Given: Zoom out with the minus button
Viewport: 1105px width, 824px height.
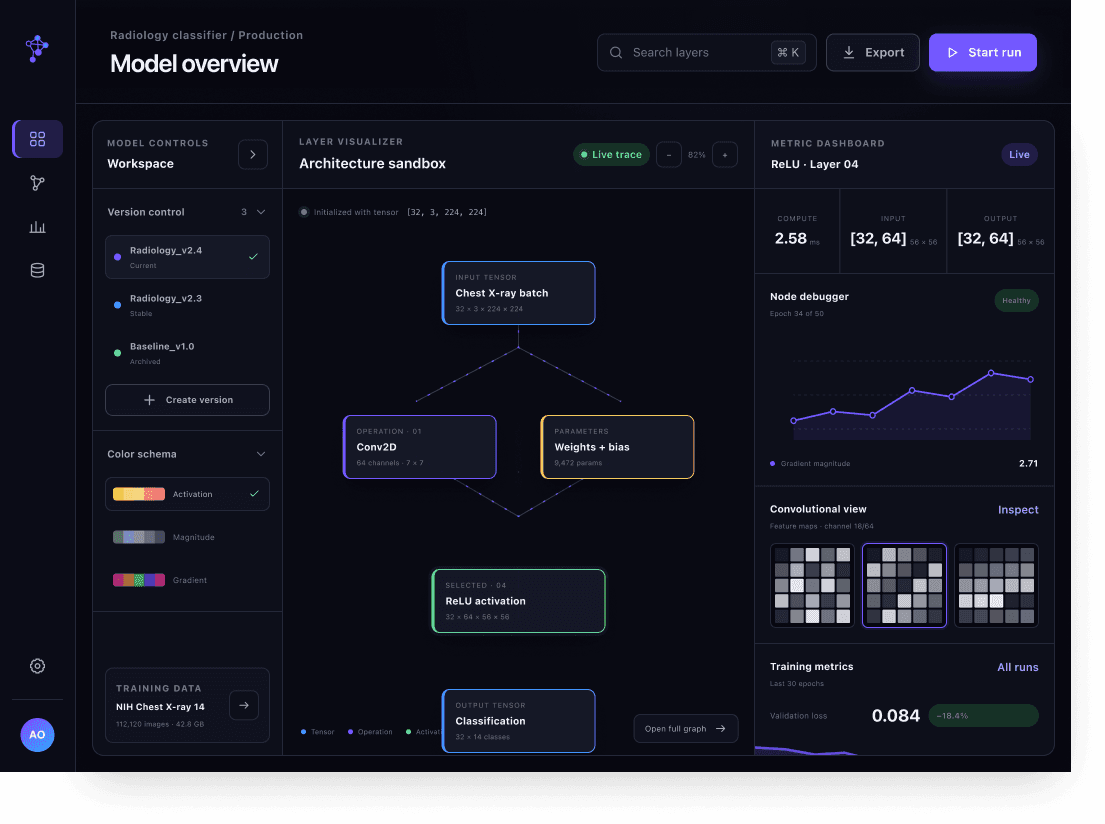Looking at the screenshot, I should pyautogui.click(x=669, y=155).
